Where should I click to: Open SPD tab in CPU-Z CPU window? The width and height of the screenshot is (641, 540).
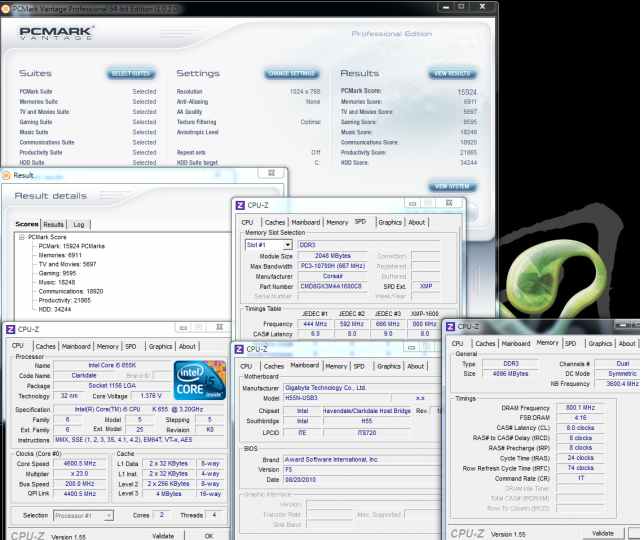click(130, 346)
